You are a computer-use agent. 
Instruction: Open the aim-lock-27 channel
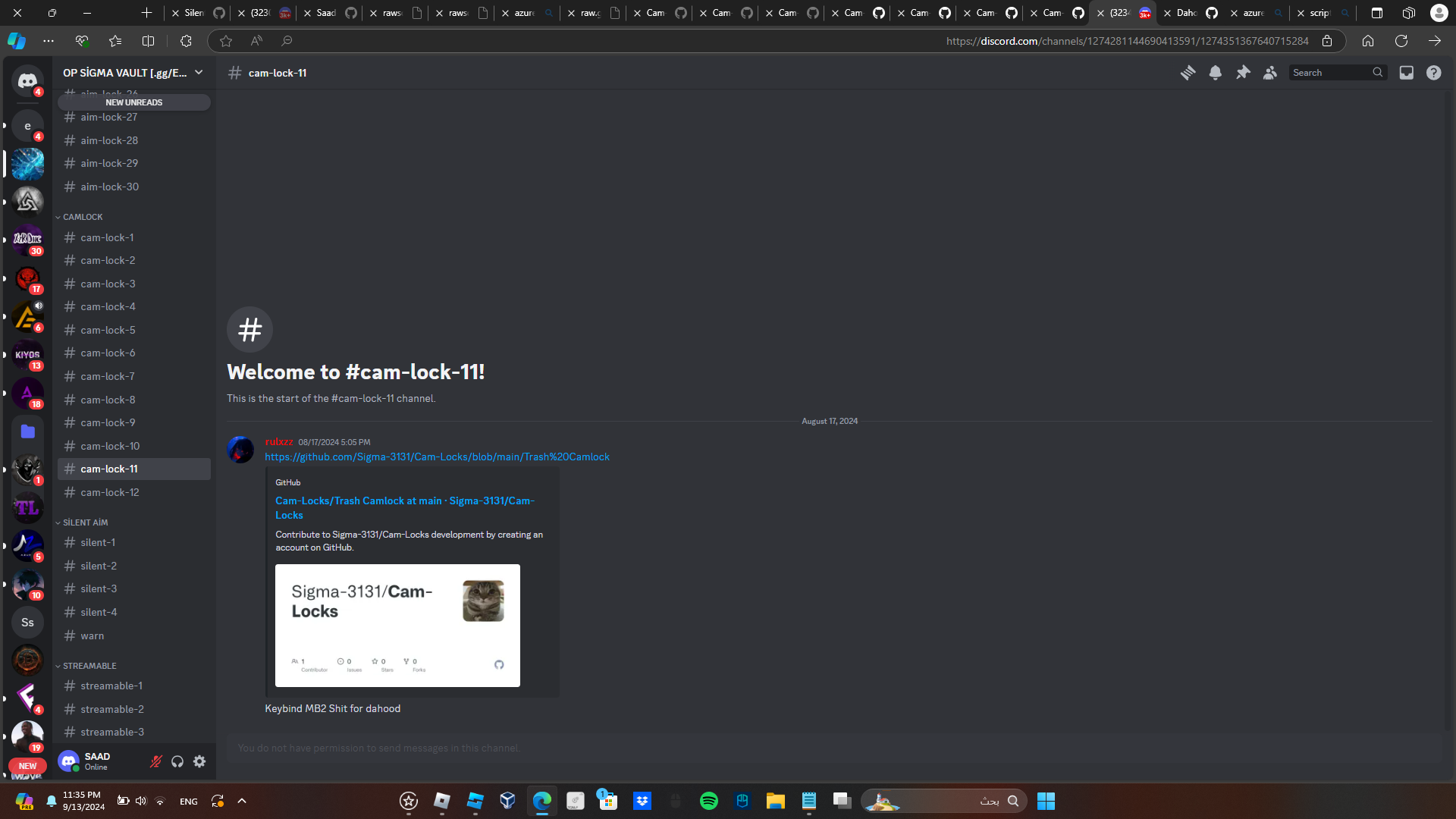(x=134, y=117)
